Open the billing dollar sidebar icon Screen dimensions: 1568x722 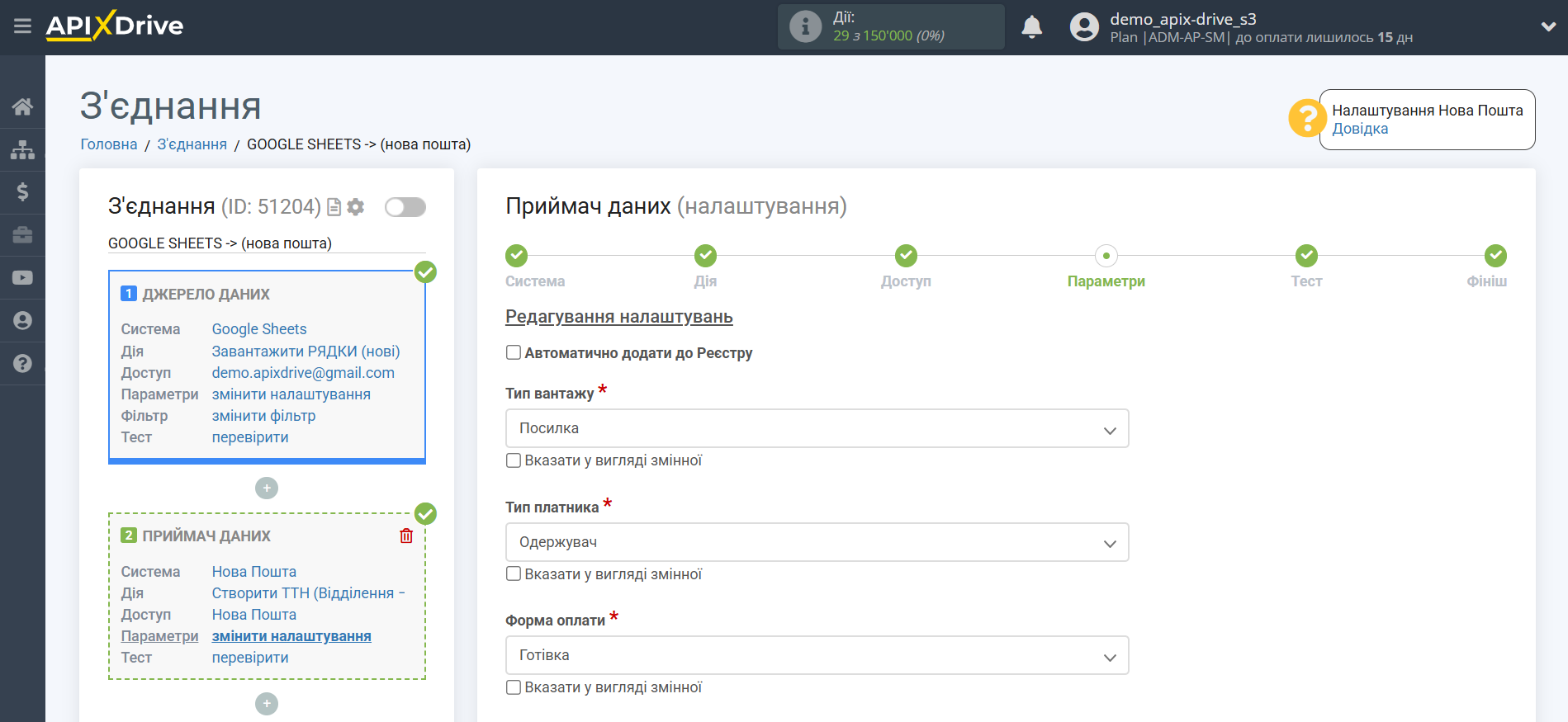pyautogui.click(x=22, y=192)
